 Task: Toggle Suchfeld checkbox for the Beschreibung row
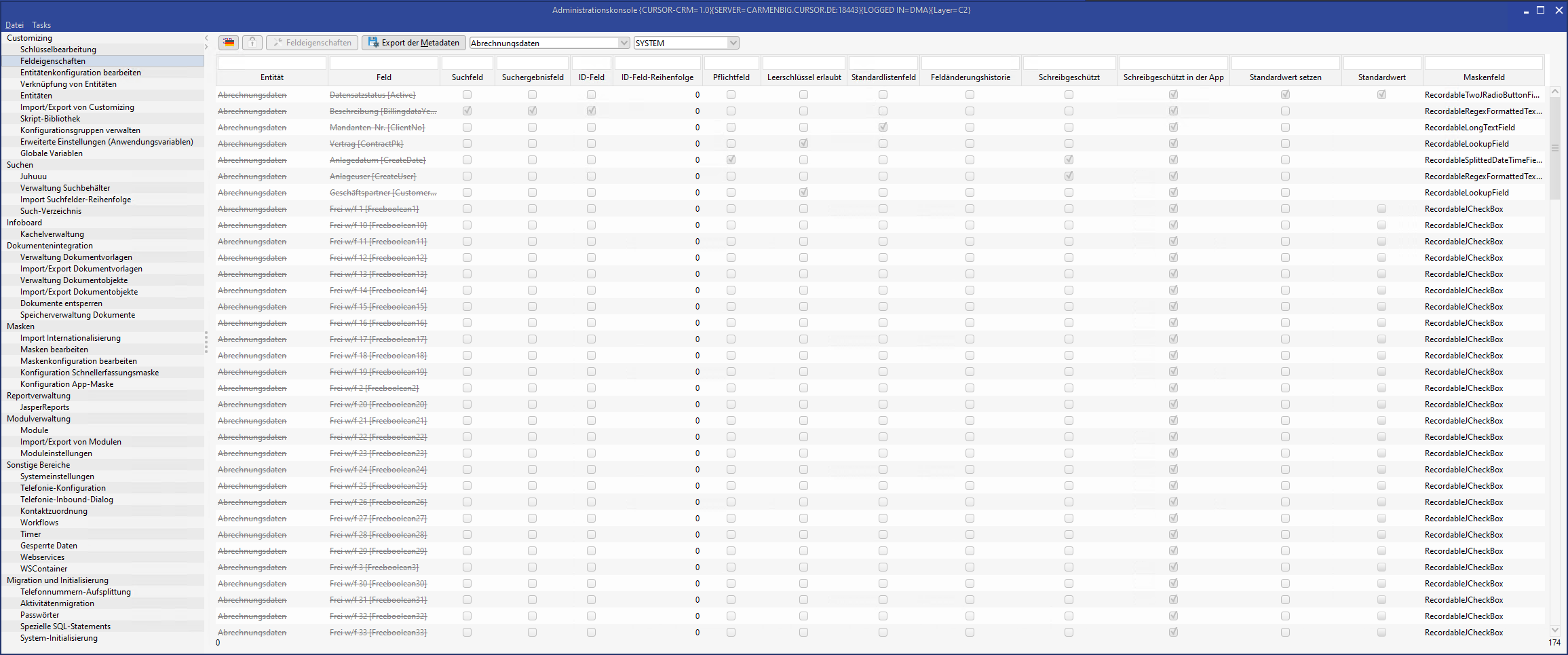click(x=467, y=111)
